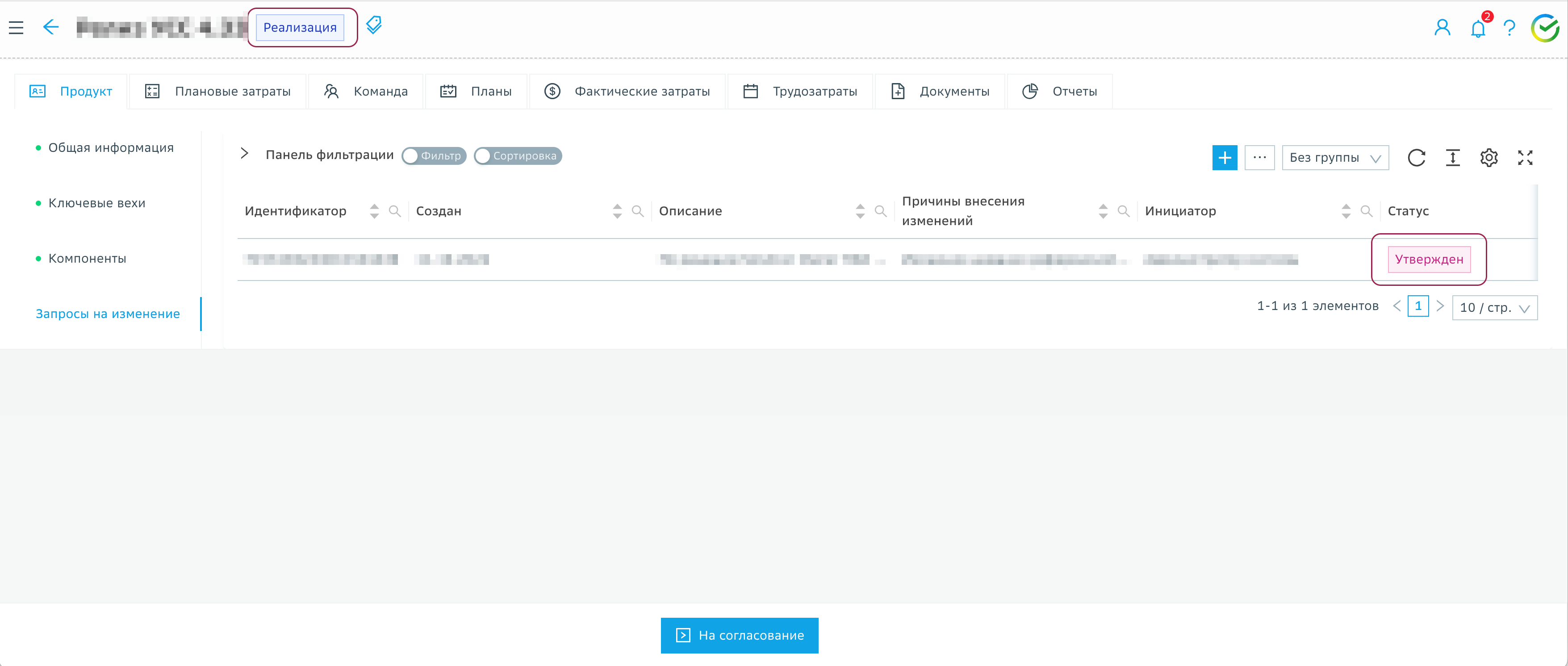Open the hamburger main menu
This screenshot has height=666, width=1568.
pos(17,27)
